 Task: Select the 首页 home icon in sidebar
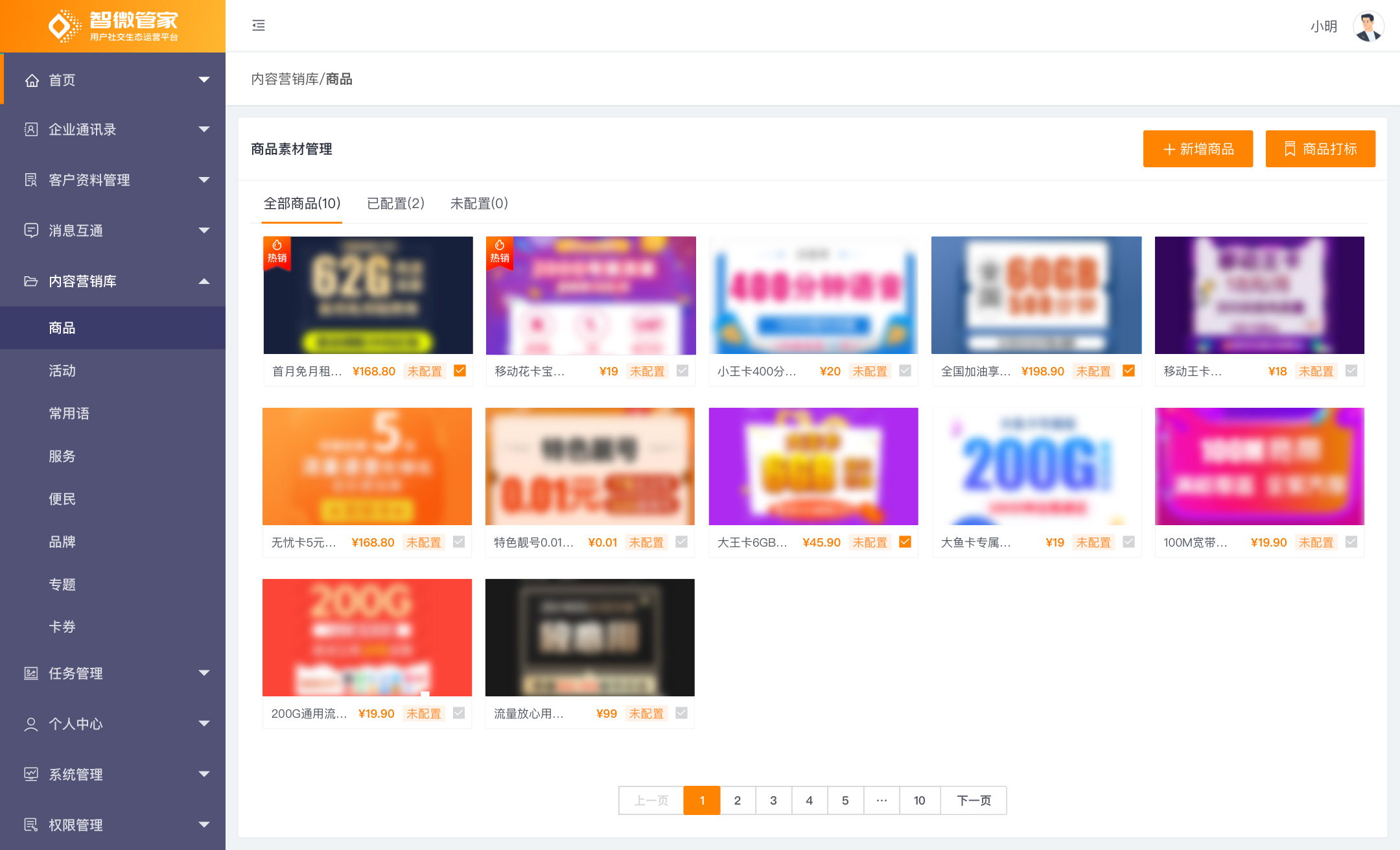pos(31,79)
